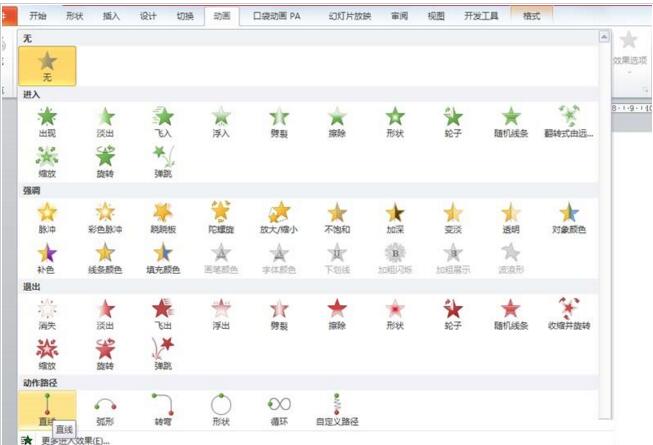Apply the red 随机线条 exit effect
This screenshot has width=653, height=445.
click(511, 314)
